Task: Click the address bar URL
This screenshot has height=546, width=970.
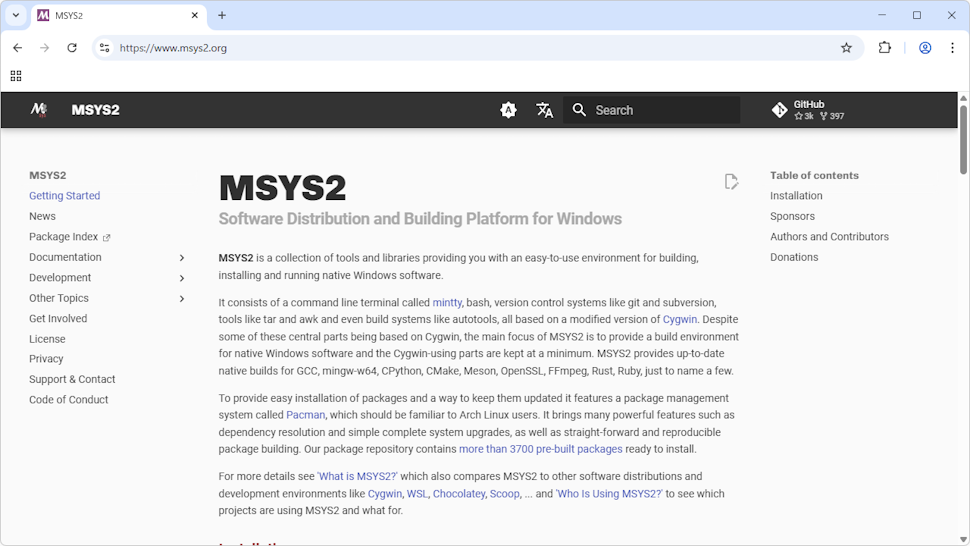Action: pos(173,48)
